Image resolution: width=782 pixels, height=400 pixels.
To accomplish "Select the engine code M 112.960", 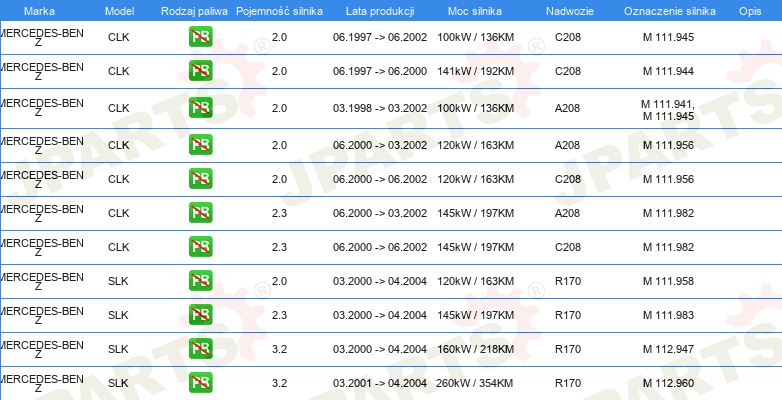I will pyautogui.click(x=668, y=383).
